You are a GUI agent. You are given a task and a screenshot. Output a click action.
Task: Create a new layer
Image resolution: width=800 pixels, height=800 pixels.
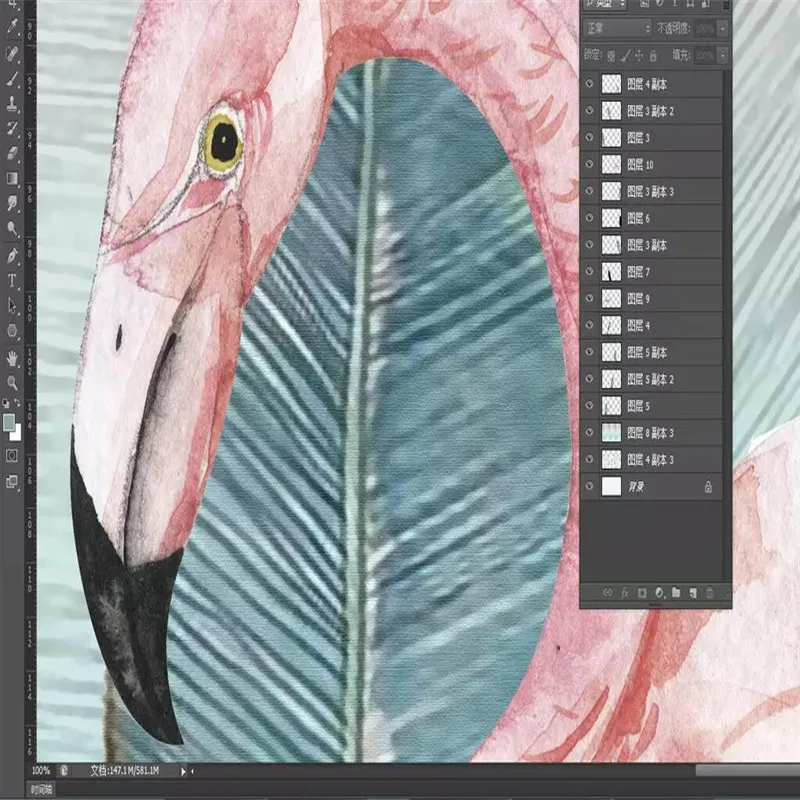click(x=693, y=592)
